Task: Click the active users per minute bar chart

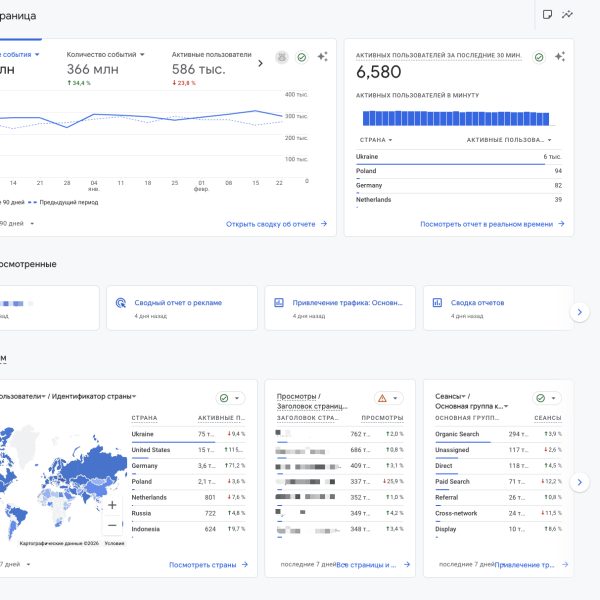Action: [x=459, y=117]
